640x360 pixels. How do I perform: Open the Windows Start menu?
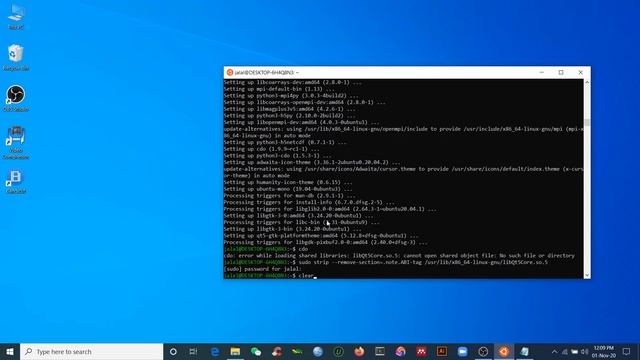[10, 351]
